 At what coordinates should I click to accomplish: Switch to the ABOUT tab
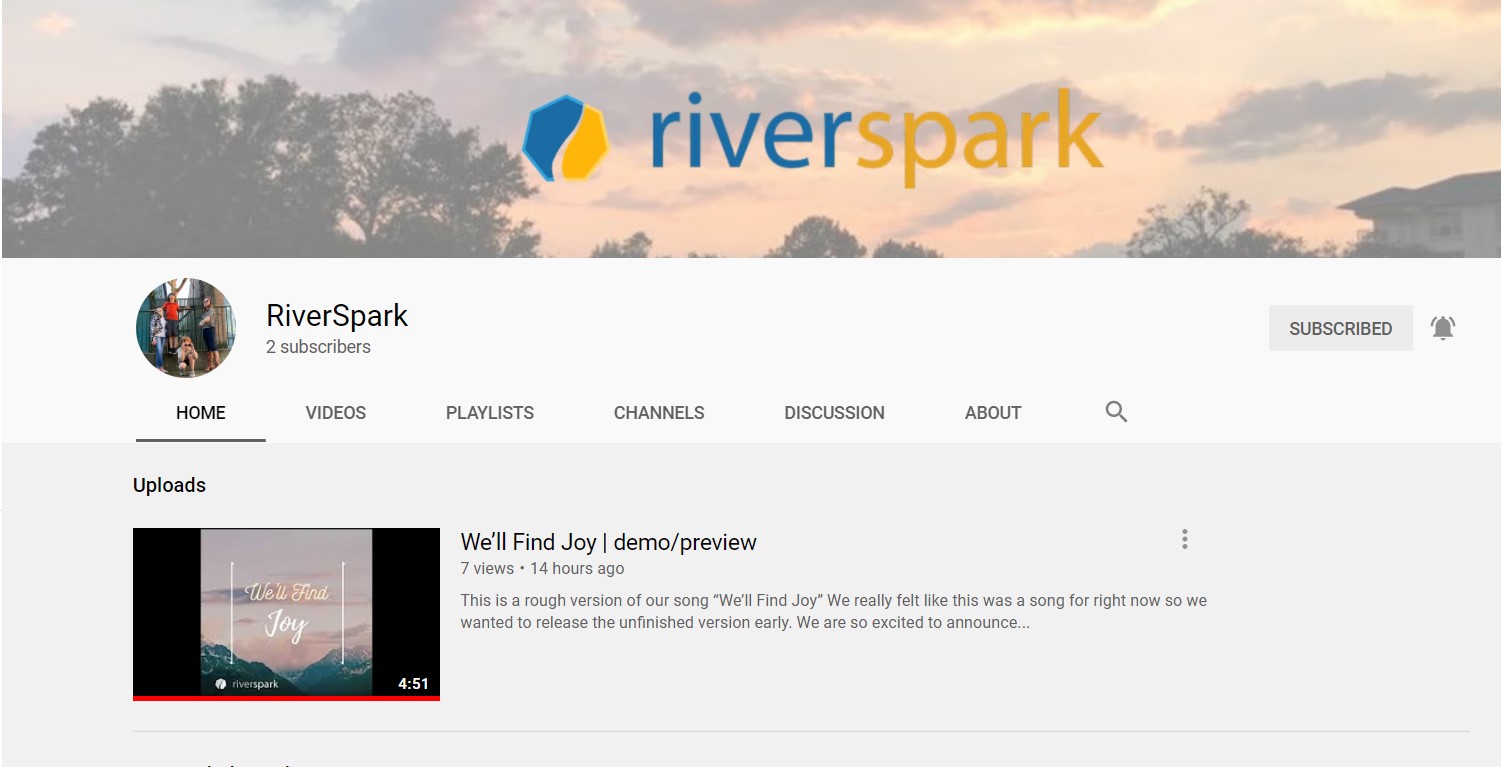pyautogui.click(x=993, y=413)
